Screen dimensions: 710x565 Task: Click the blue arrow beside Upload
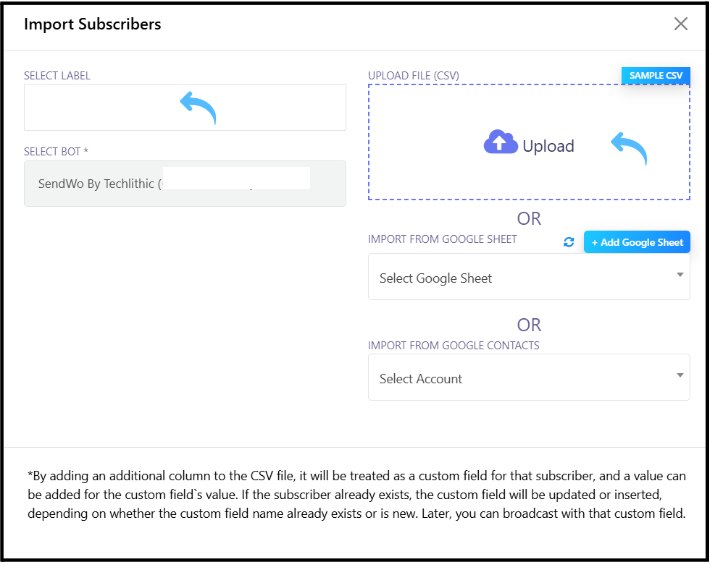point(629,148)
